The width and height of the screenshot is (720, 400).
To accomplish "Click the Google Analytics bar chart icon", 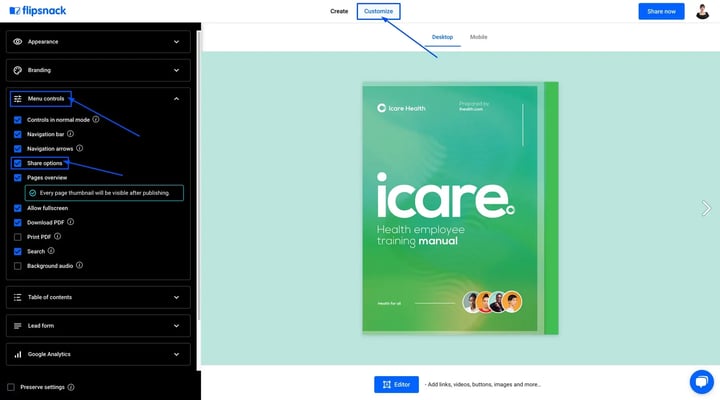I will [17, 355].
